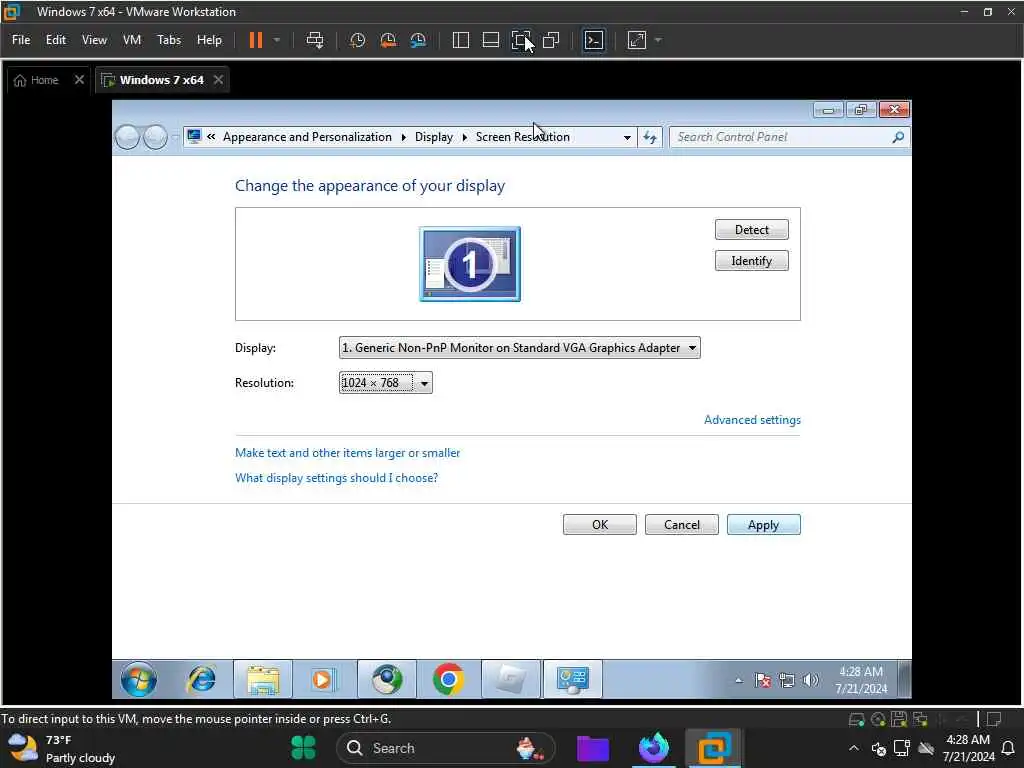Expand the address bar history dropdown

(x=627, y=137)
